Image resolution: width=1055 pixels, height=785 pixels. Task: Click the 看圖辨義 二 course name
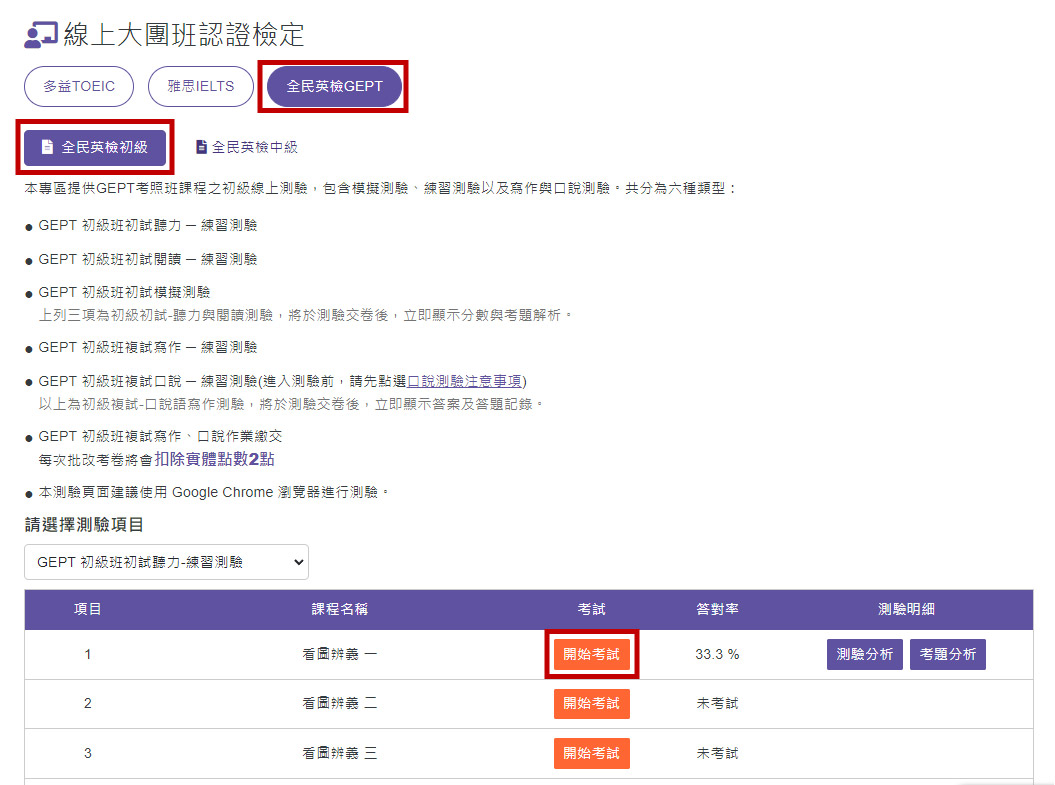[340, 704]
